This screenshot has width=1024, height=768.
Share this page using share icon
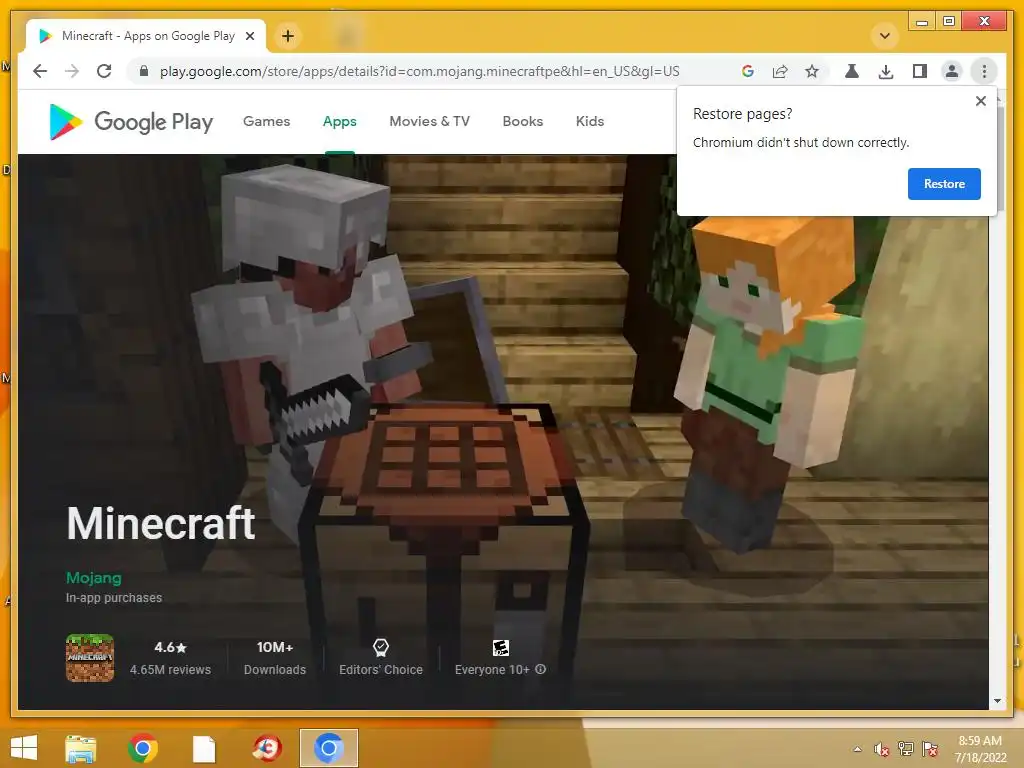(780, 71)
